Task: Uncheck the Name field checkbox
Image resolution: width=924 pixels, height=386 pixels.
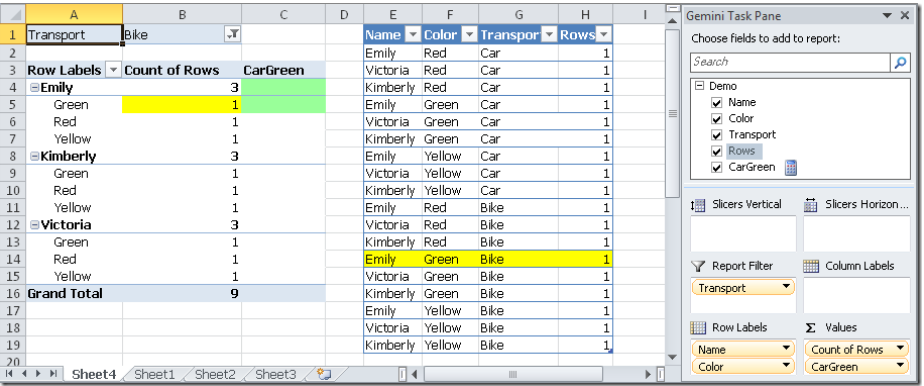Action: [x=717, y=103]
